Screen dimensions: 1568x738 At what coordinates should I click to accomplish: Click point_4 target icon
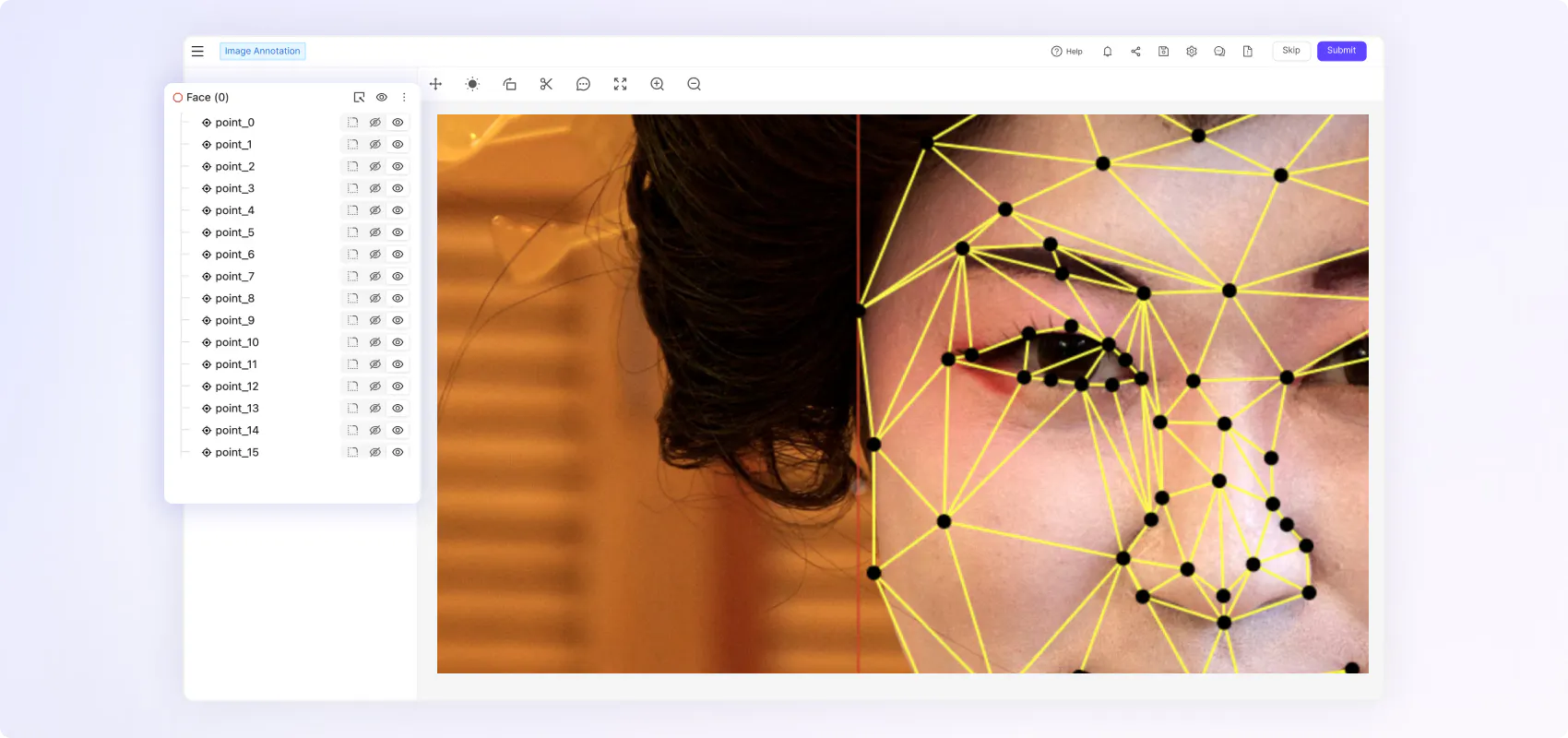click(x=207, y=210)
